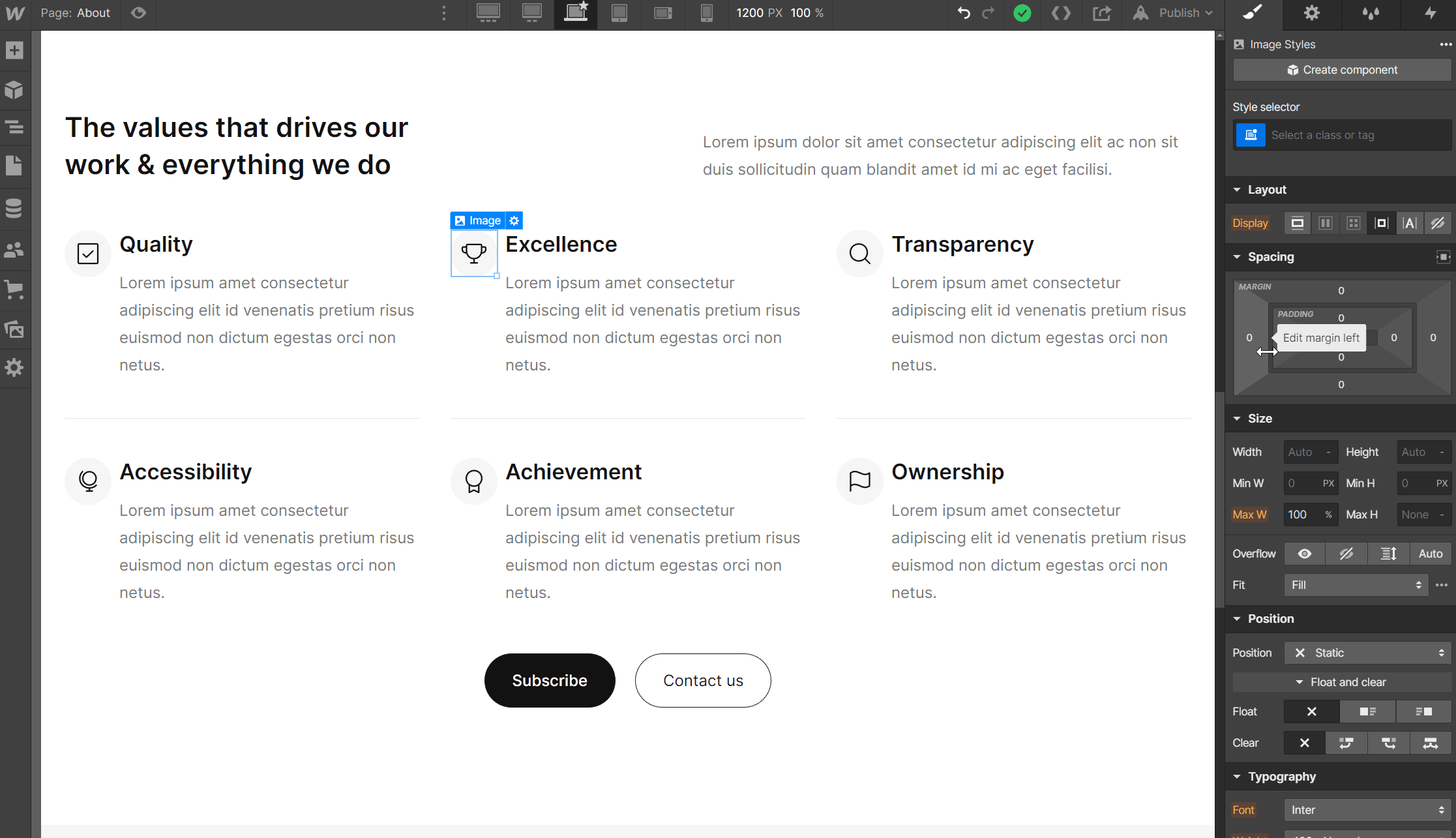This screenshot has height=838, width=1456.
Task: Open the Fit dropdown showing Fill
Action: click(1356, 585)
